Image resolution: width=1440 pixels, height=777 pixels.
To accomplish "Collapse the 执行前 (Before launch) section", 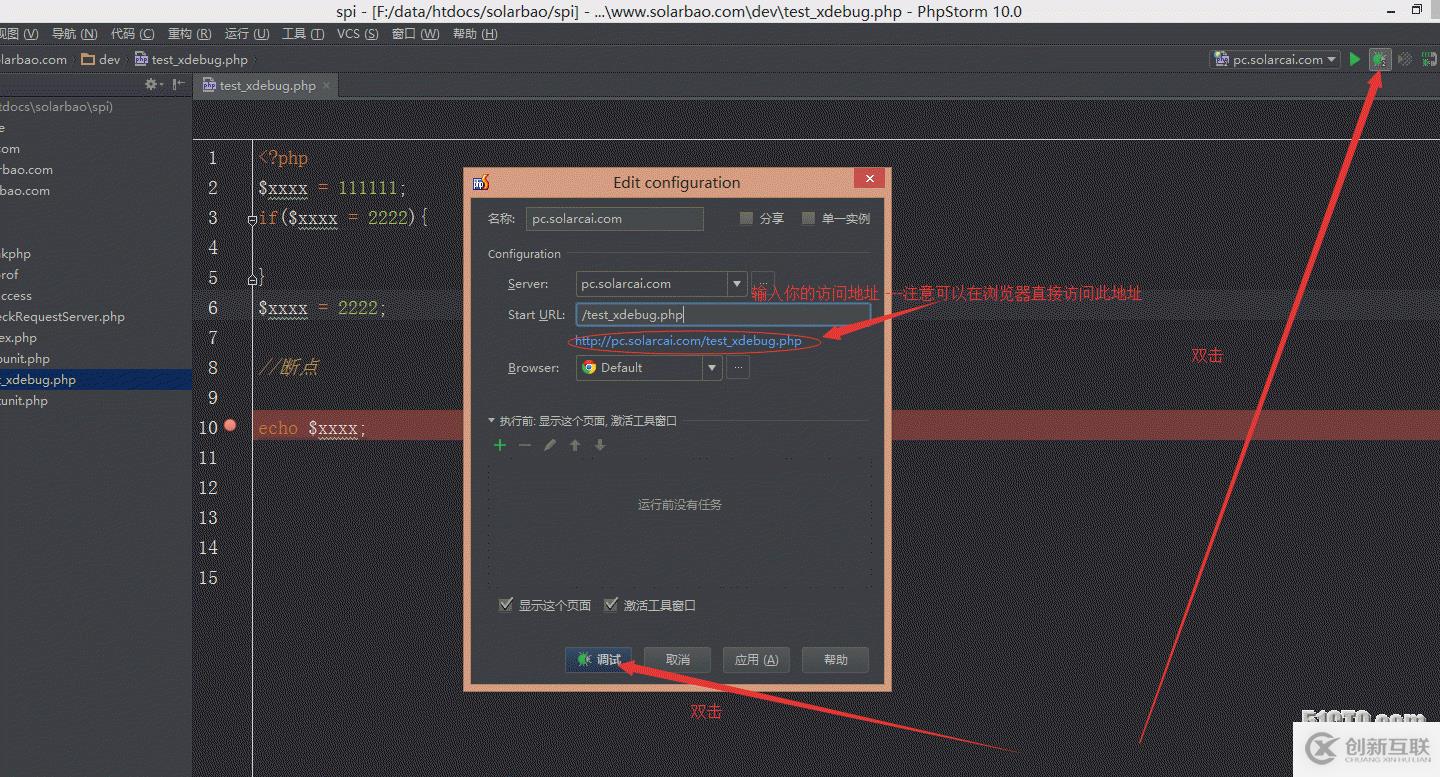I will click(491, 421).
